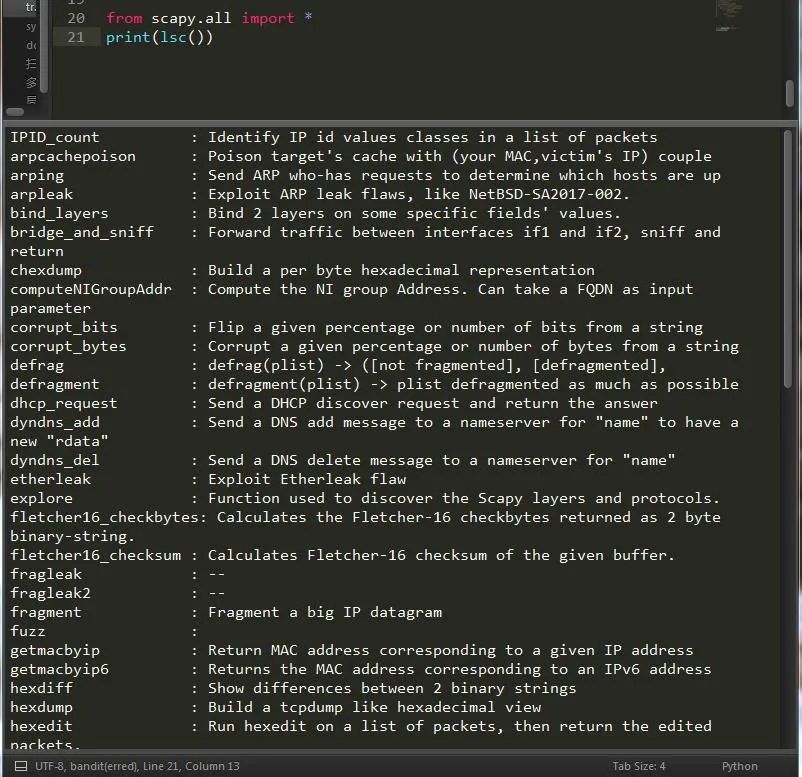This screenshot has width=802, height=777.
Task: Click 'getmacbyip6' in the output
Action: point(59,669)
